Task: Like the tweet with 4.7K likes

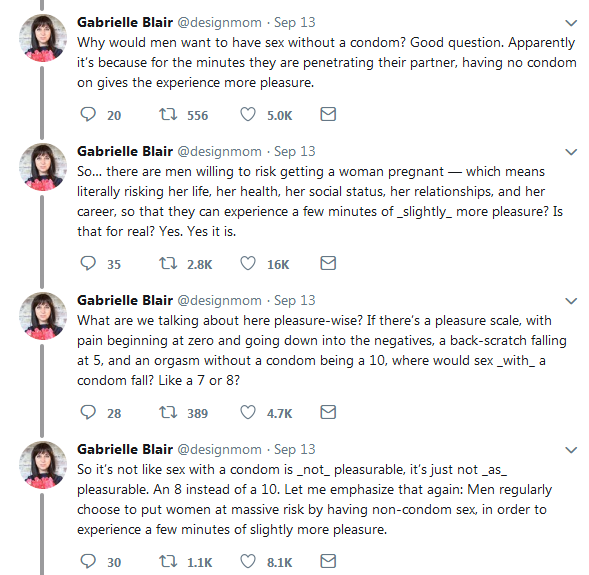Action: tap(248, 412)
